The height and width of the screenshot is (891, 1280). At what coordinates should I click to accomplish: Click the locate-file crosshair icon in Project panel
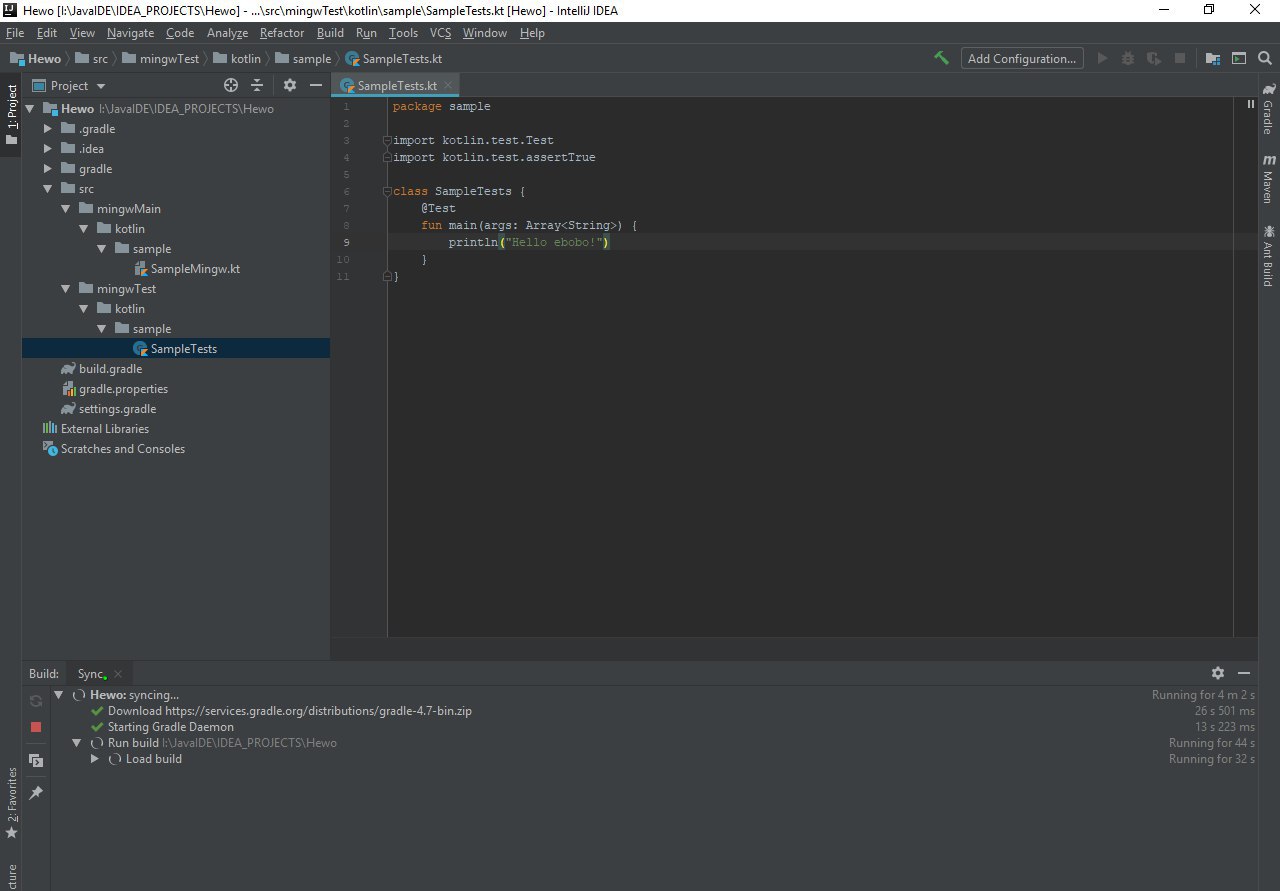(231, 85)
